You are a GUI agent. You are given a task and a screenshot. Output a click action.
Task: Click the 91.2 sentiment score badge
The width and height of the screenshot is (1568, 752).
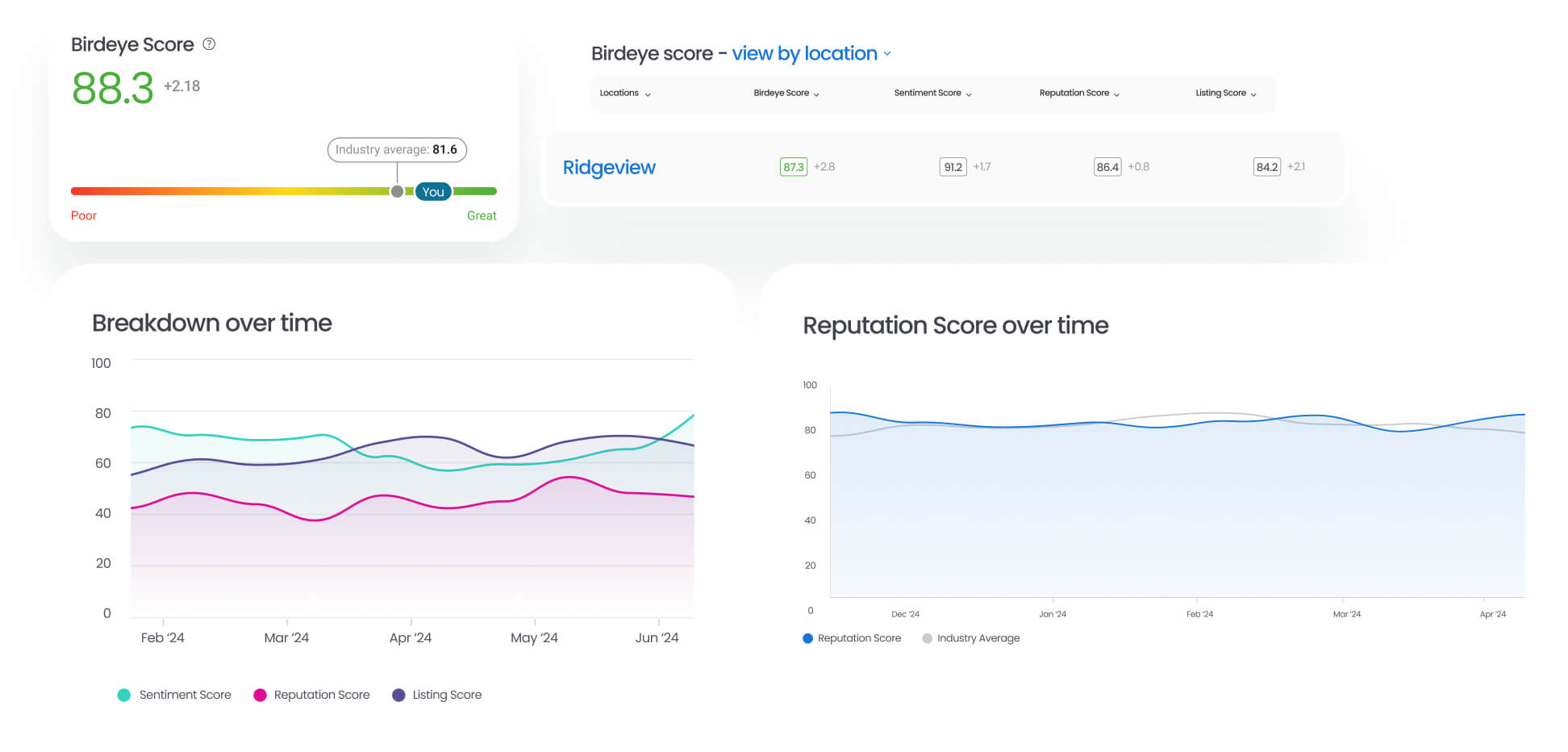[x=953, y=166]
